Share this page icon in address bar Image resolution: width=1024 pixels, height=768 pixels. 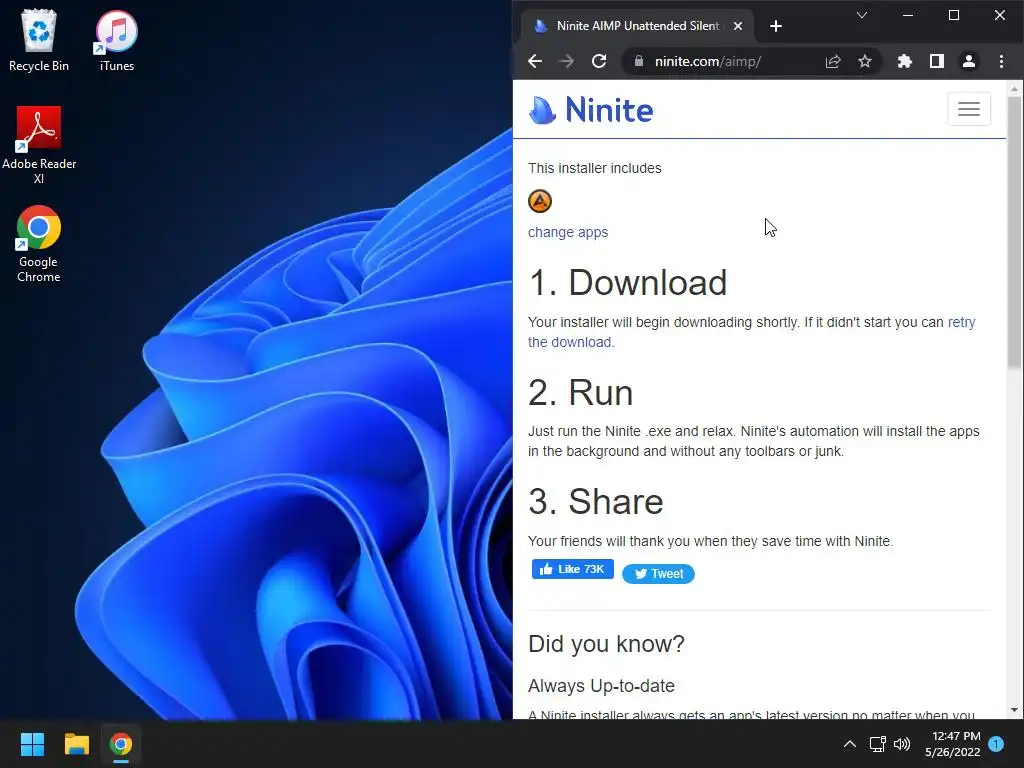coord(833,61)
